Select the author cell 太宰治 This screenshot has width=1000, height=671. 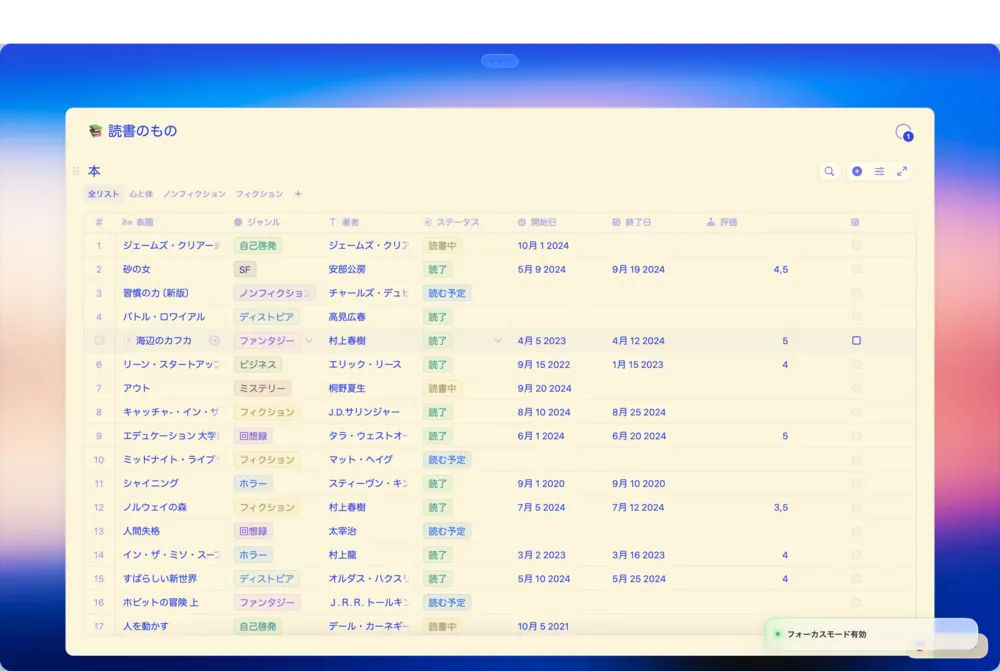(342, 531)
